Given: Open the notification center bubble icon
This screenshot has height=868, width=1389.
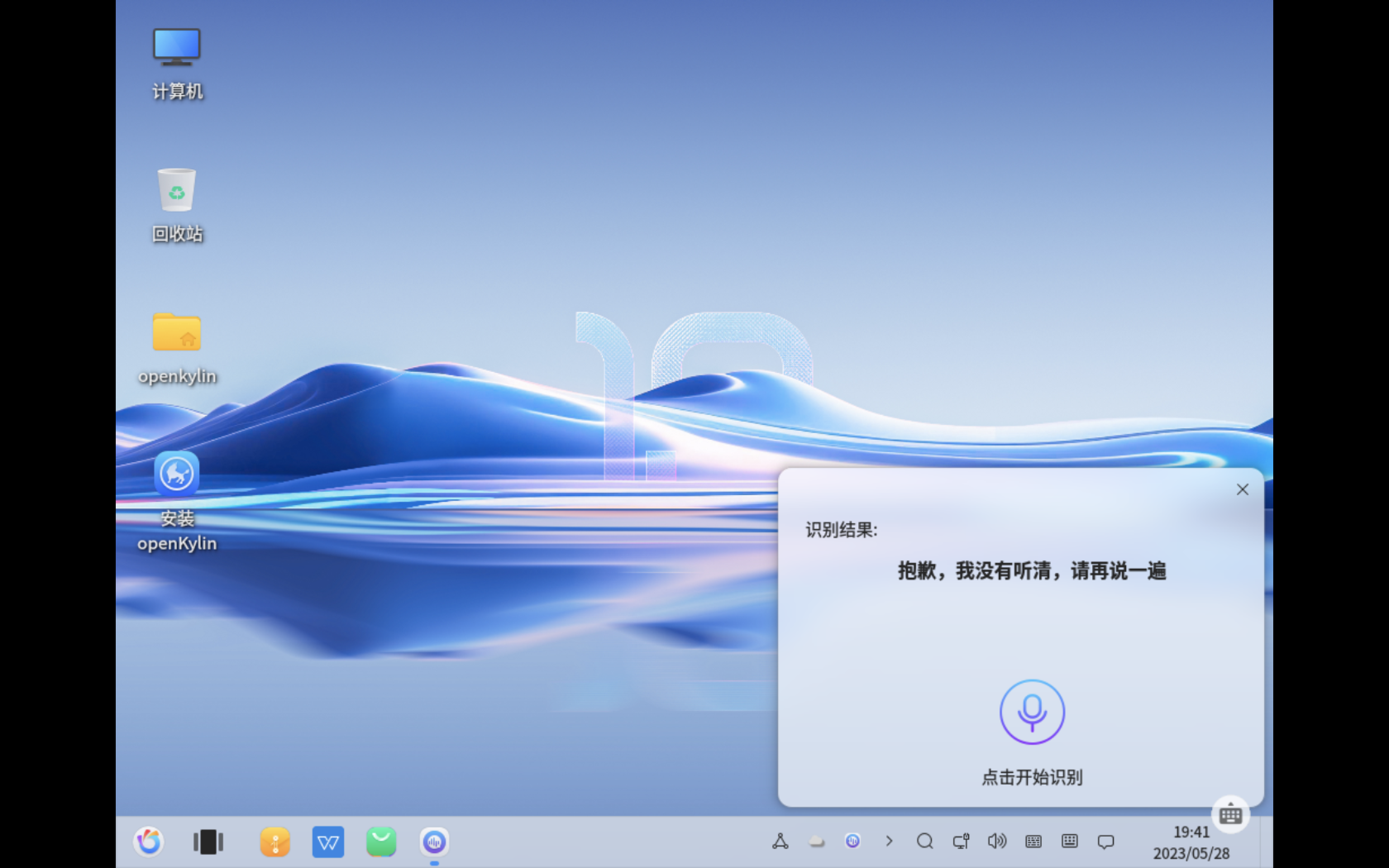Looking at the screenshot, I should [1105, 842].
